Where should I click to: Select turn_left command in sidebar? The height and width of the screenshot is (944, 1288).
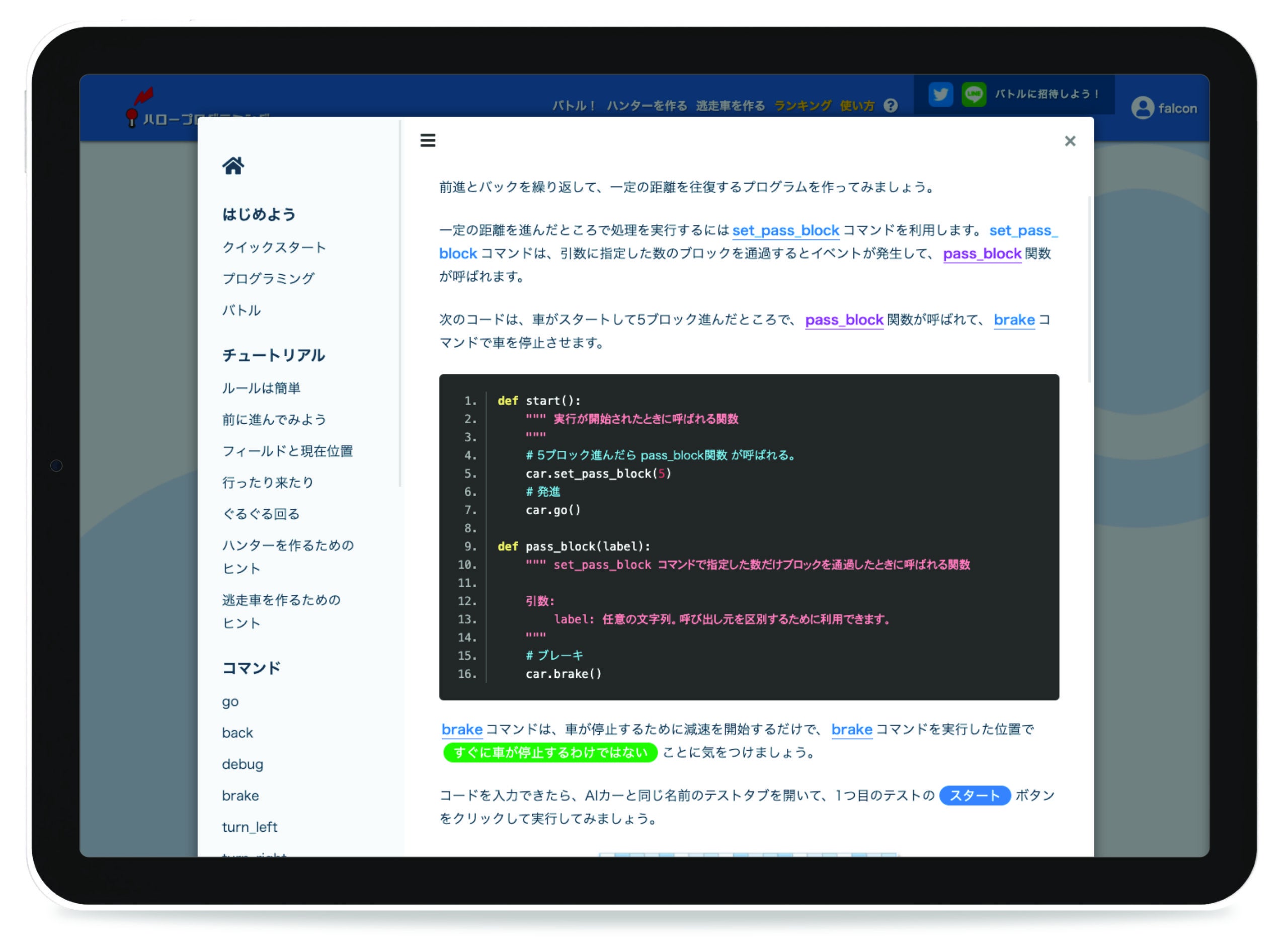250,827
